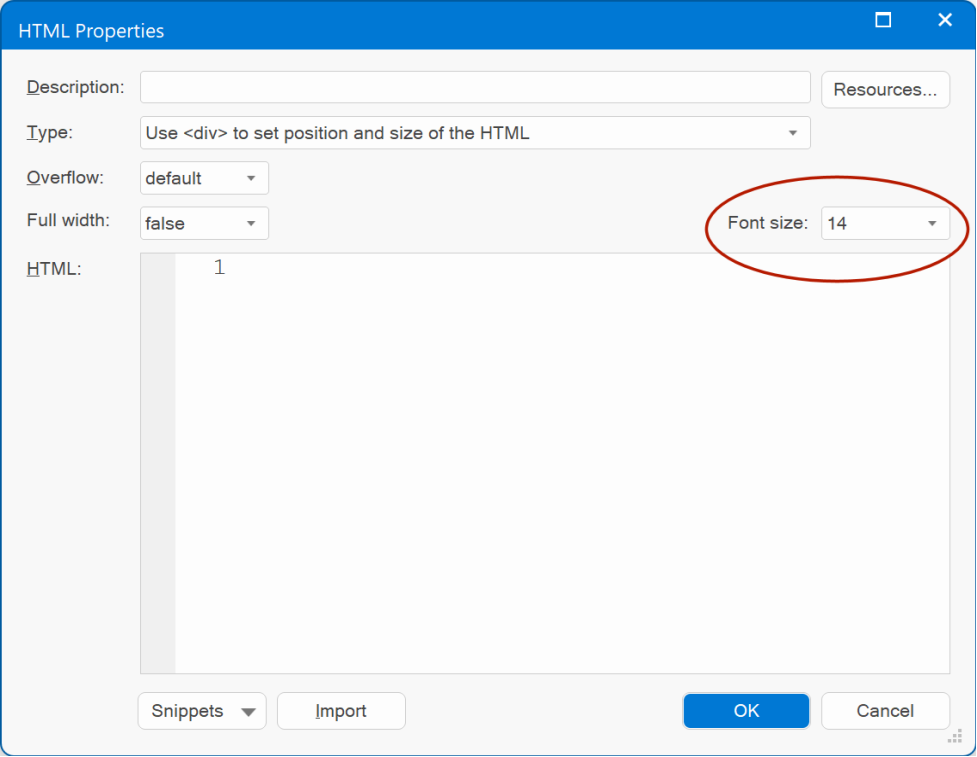Click the maximize window icon
Image resolution: width=977 pixels, height=757 pixels.
883,20
